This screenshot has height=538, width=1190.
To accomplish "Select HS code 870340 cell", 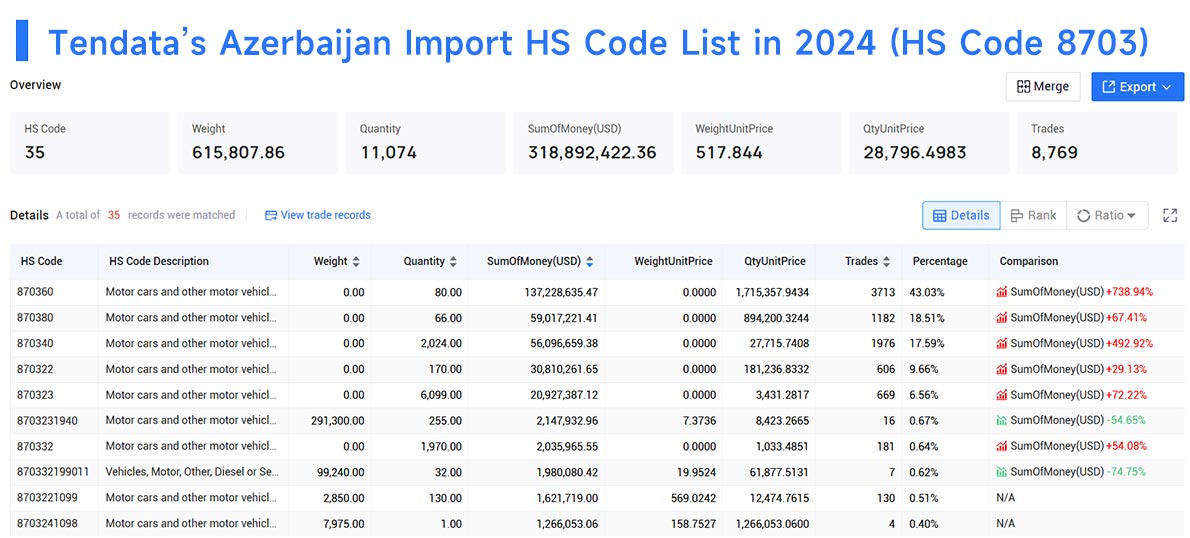I will tap(33, 343).
